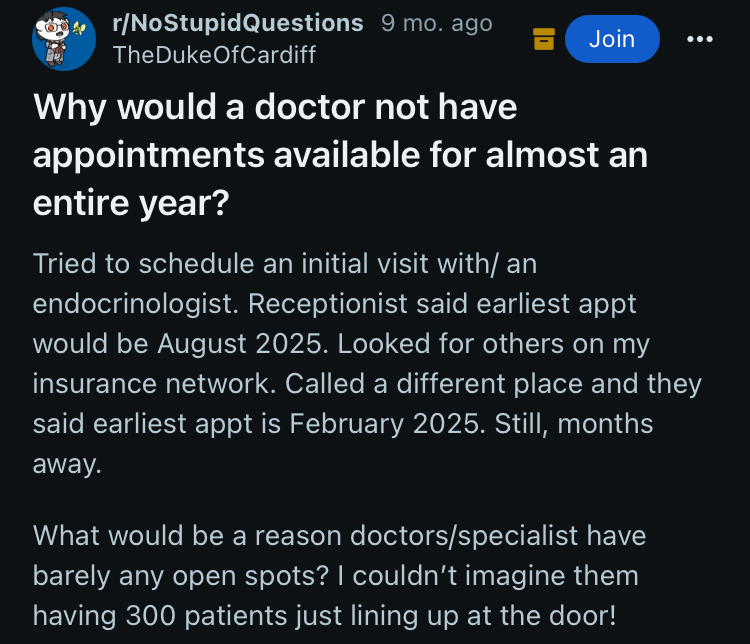Click the words "entire year?" in the title
The width and height of the screenshot is (750, 644).
click(x=131, y=203)
